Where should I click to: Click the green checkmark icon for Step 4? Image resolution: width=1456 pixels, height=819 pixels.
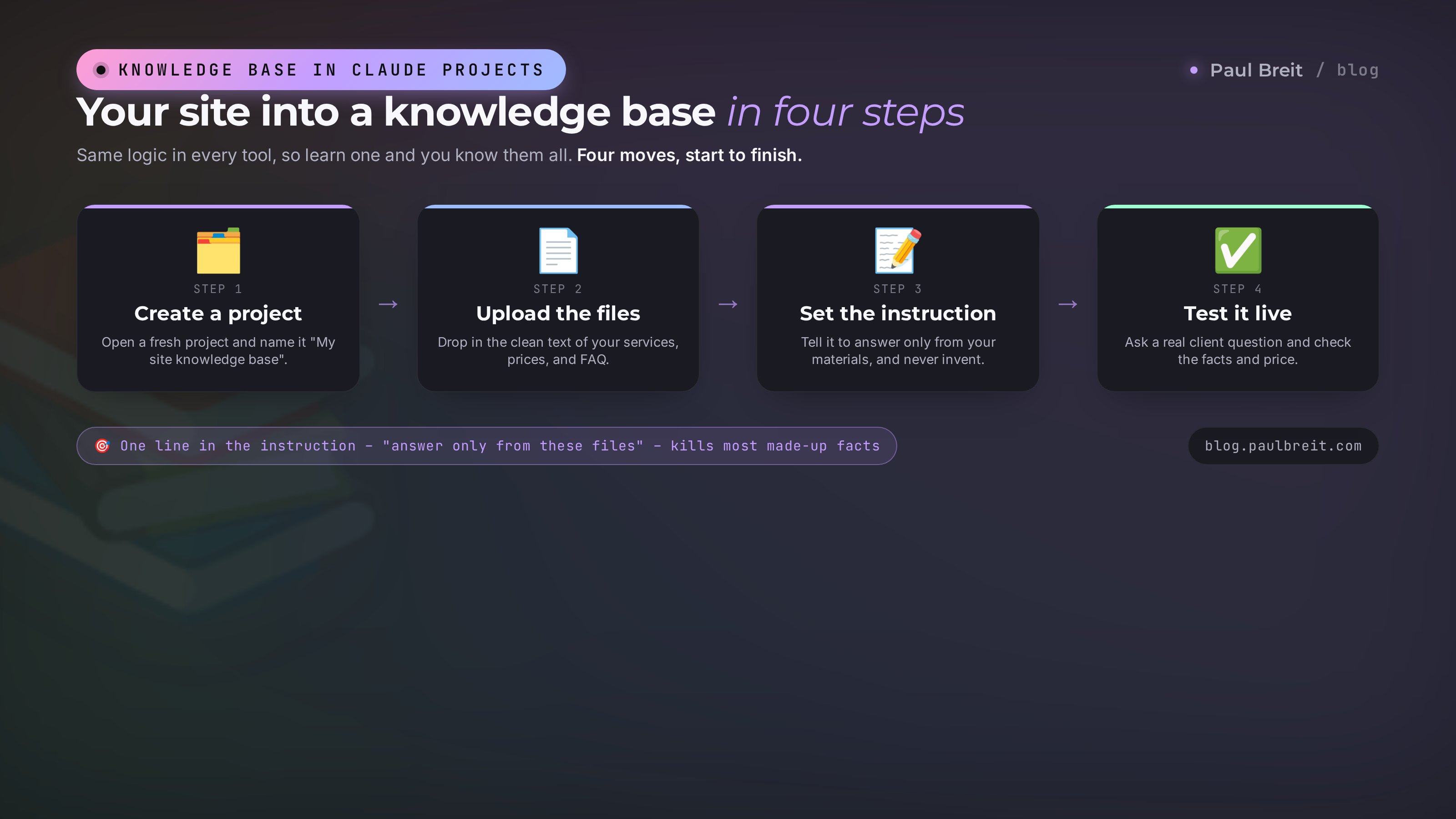tap(1238, 250)
